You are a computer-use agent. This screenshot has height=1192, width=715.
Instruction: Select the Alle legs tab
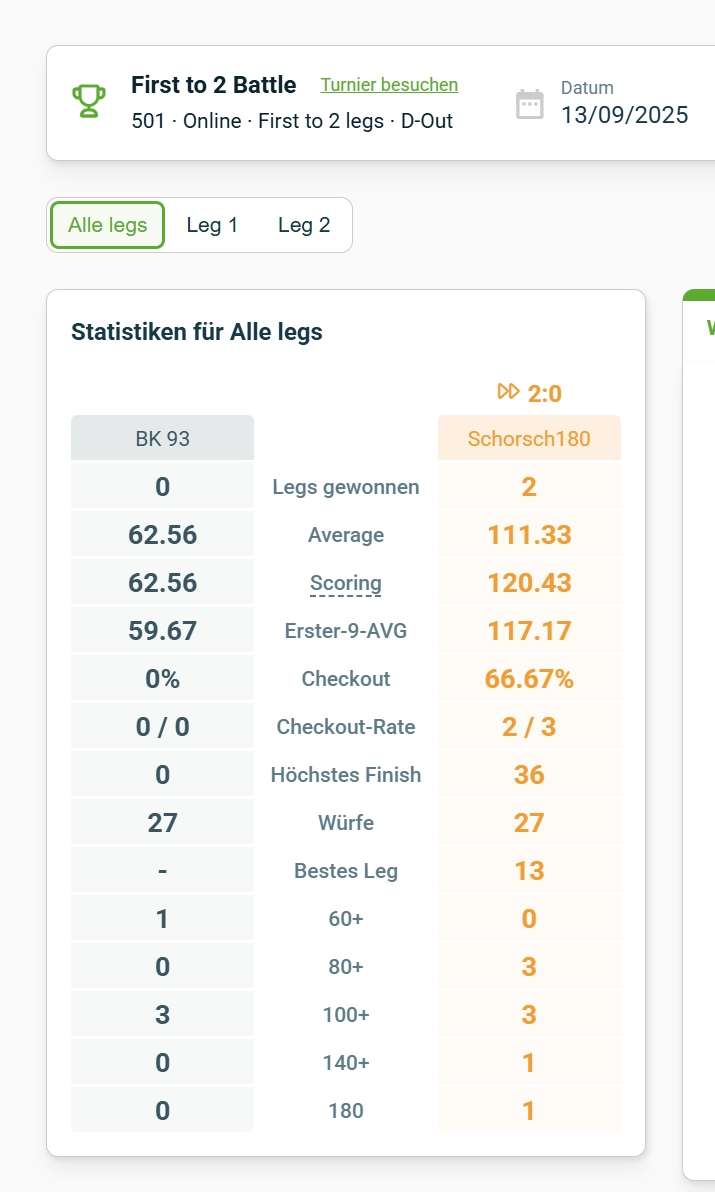pyautogui.click(x=108, y=225)
